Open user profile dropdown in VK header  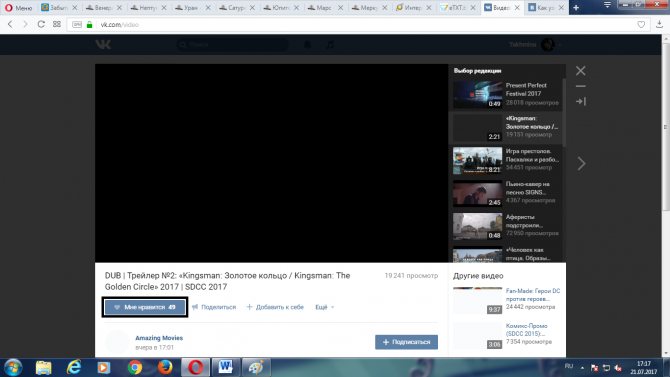point(535,44)
